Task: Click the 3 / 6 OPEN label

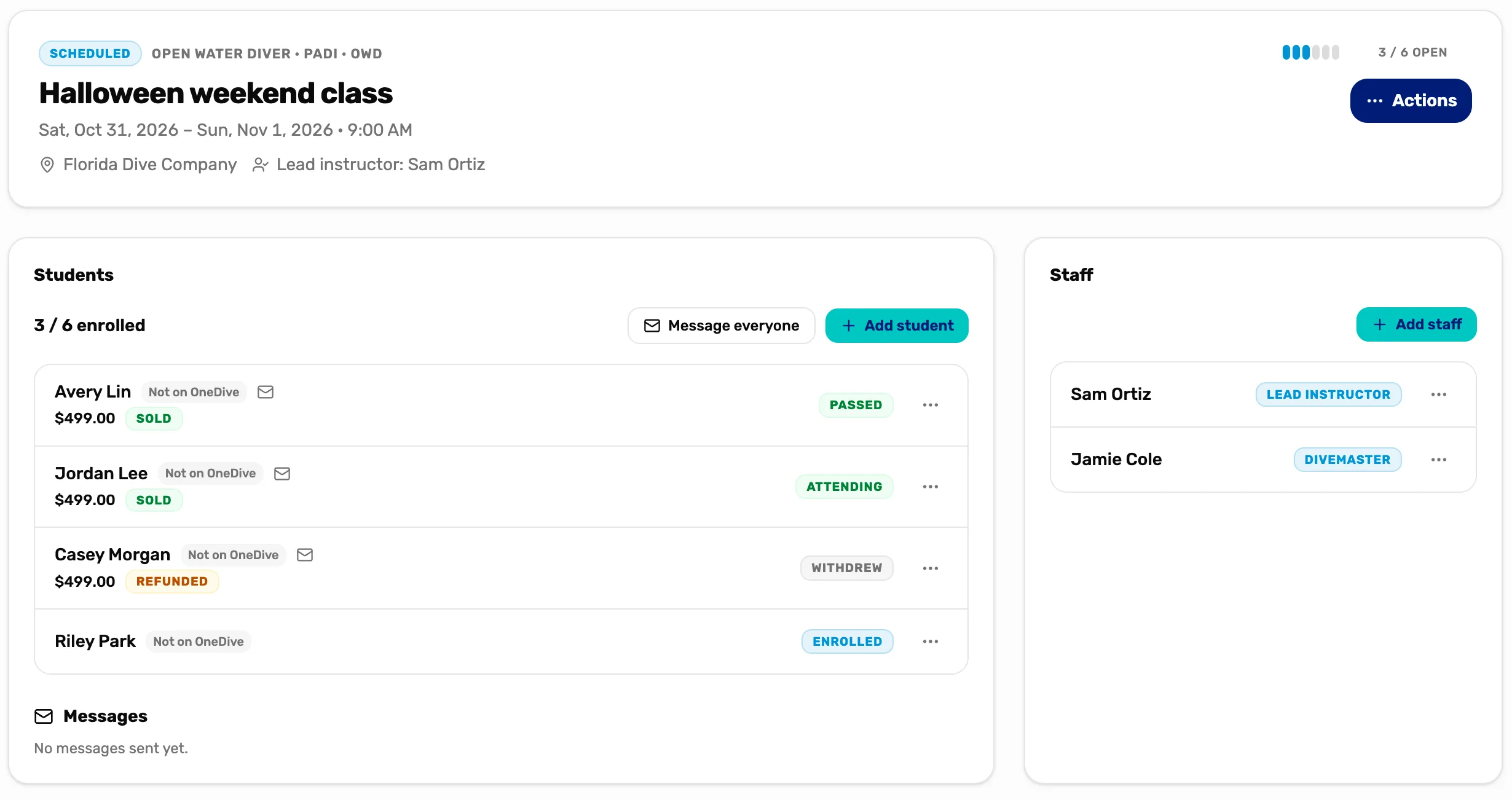Action: [1412, 52]
